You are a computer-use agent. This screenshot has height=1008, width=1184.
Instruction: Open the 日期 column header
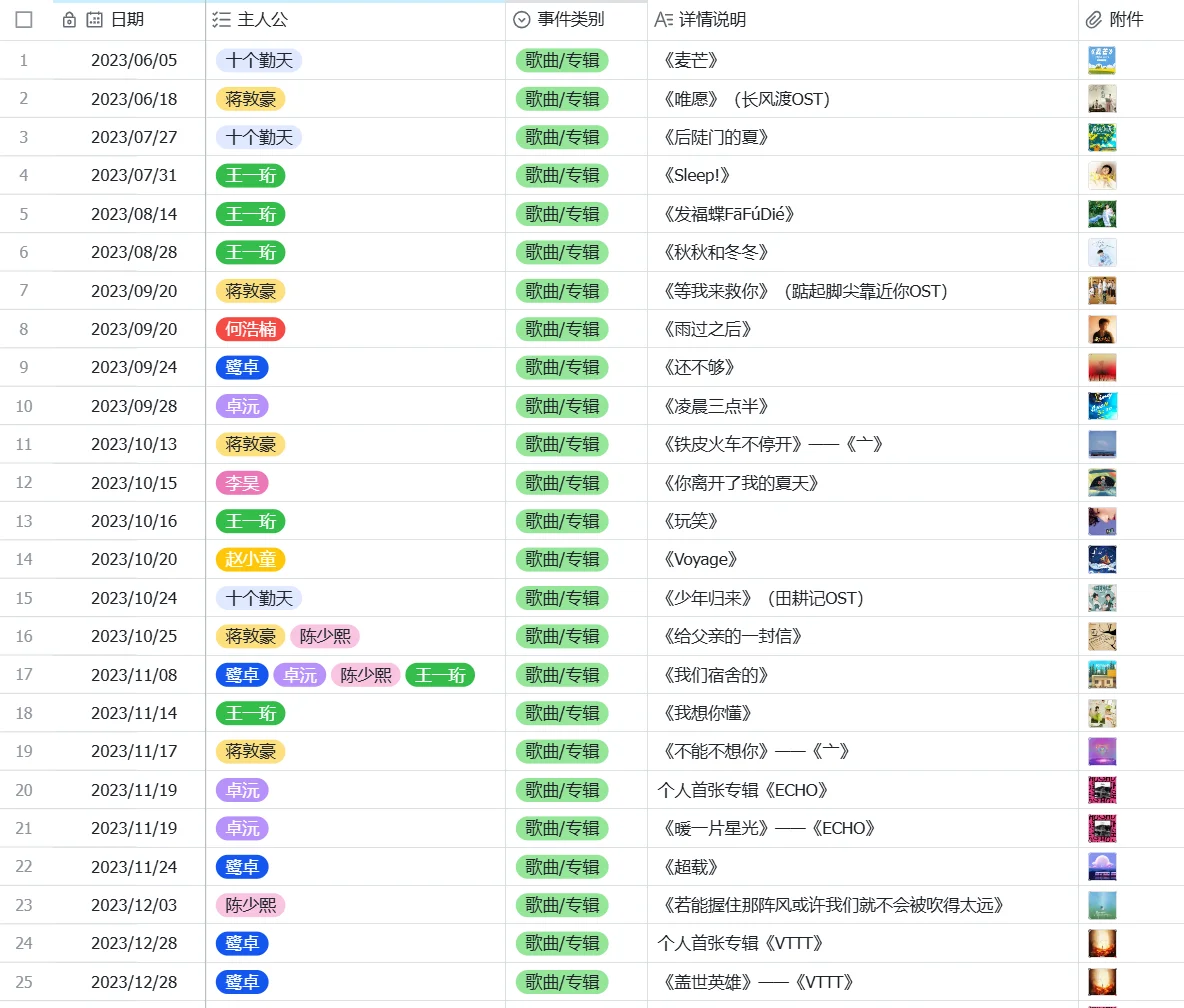(128, 20)
